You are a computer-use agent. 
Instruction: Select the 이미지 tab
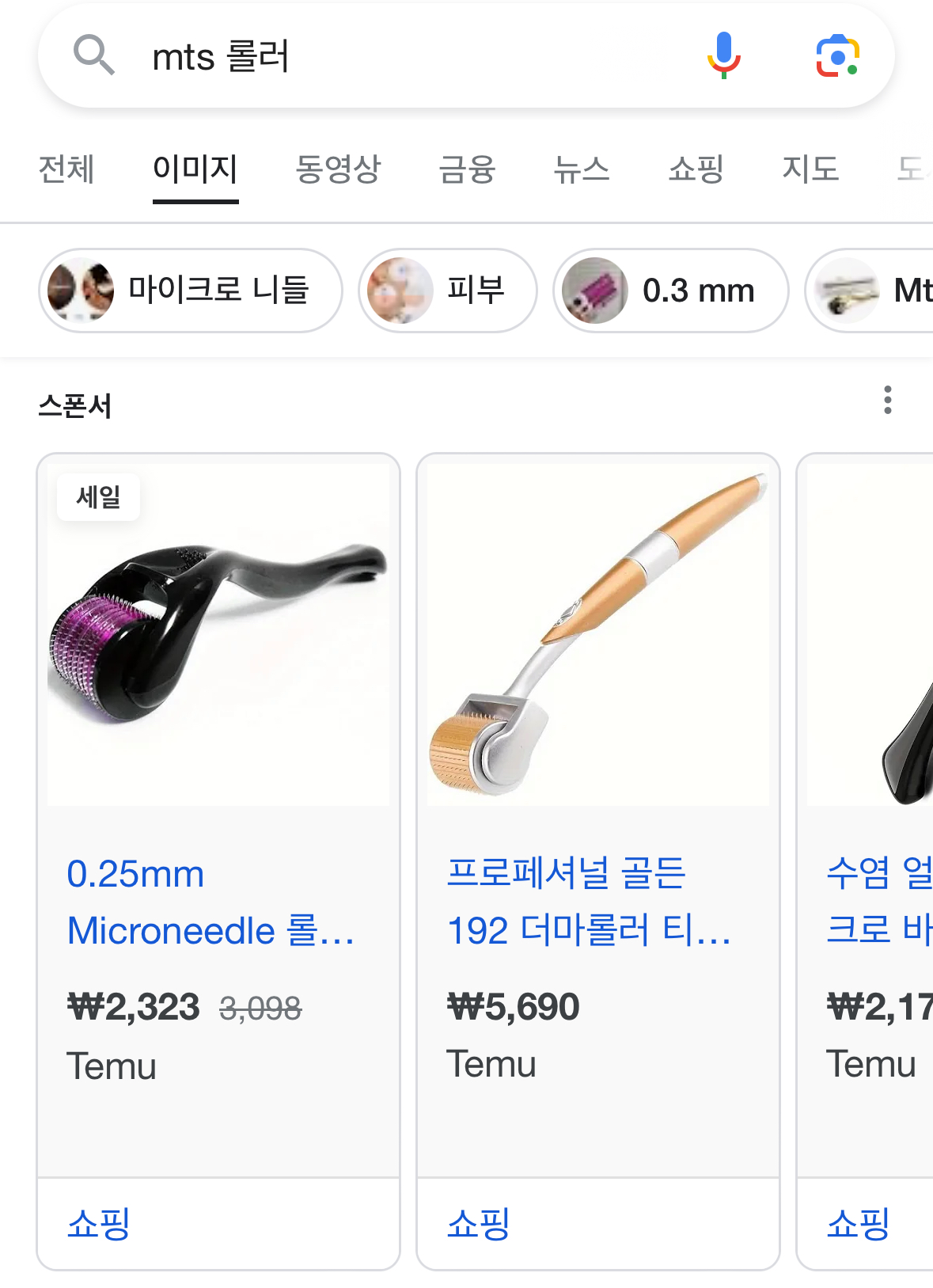pos(195,169)
